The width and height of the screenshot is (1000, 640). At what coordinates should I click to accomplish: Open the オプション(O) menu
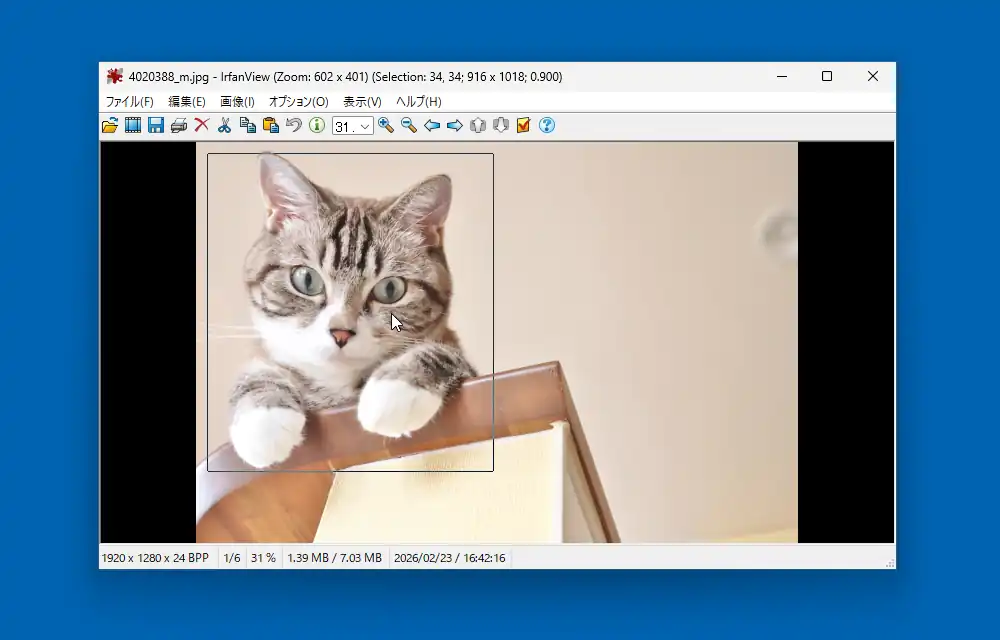click(298, 101)
